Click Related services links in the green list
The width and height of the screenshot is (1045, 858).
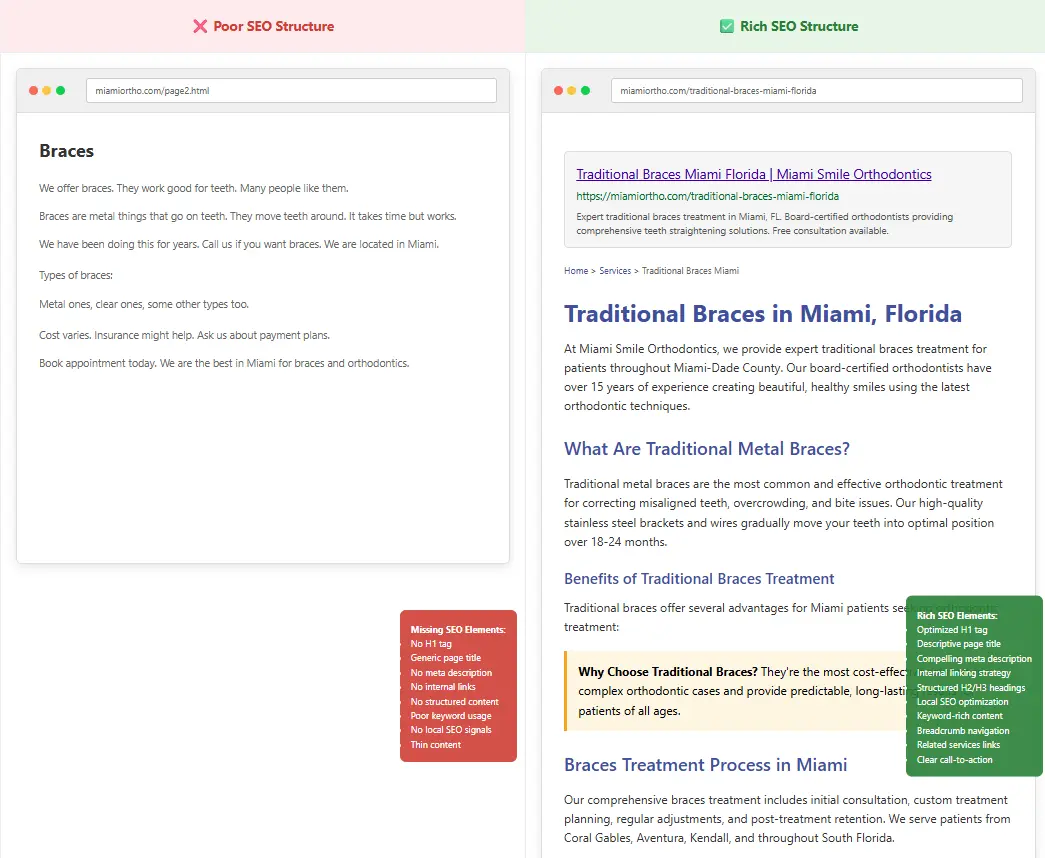pos(958,745)
